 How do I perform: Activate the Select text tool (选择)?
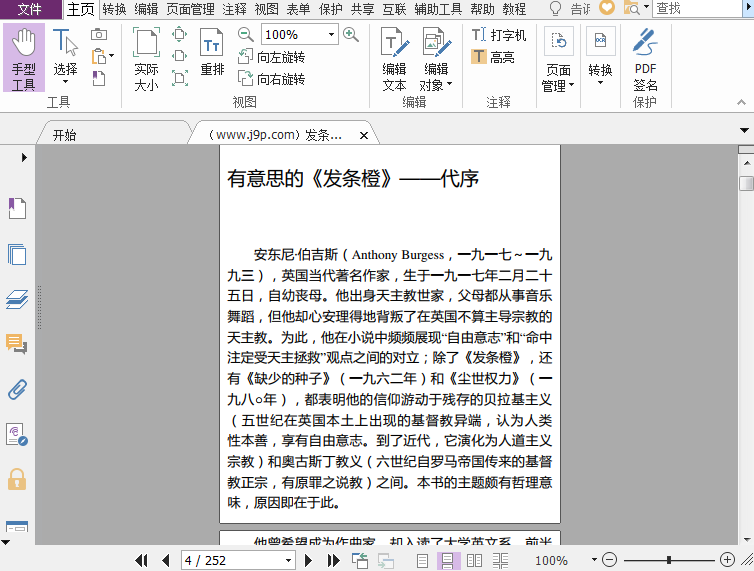[x=65, y=55]
